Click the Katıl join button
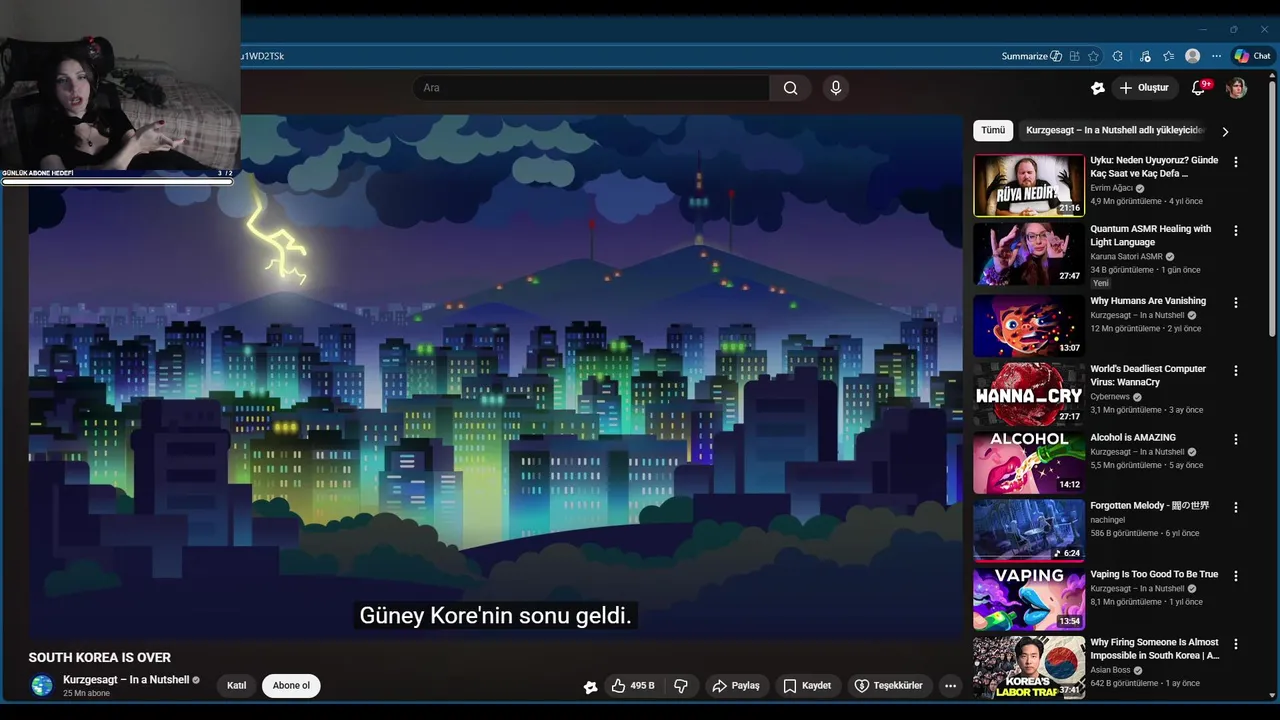Viewport: 1280px width, 720px height. (x=236, y=686)
